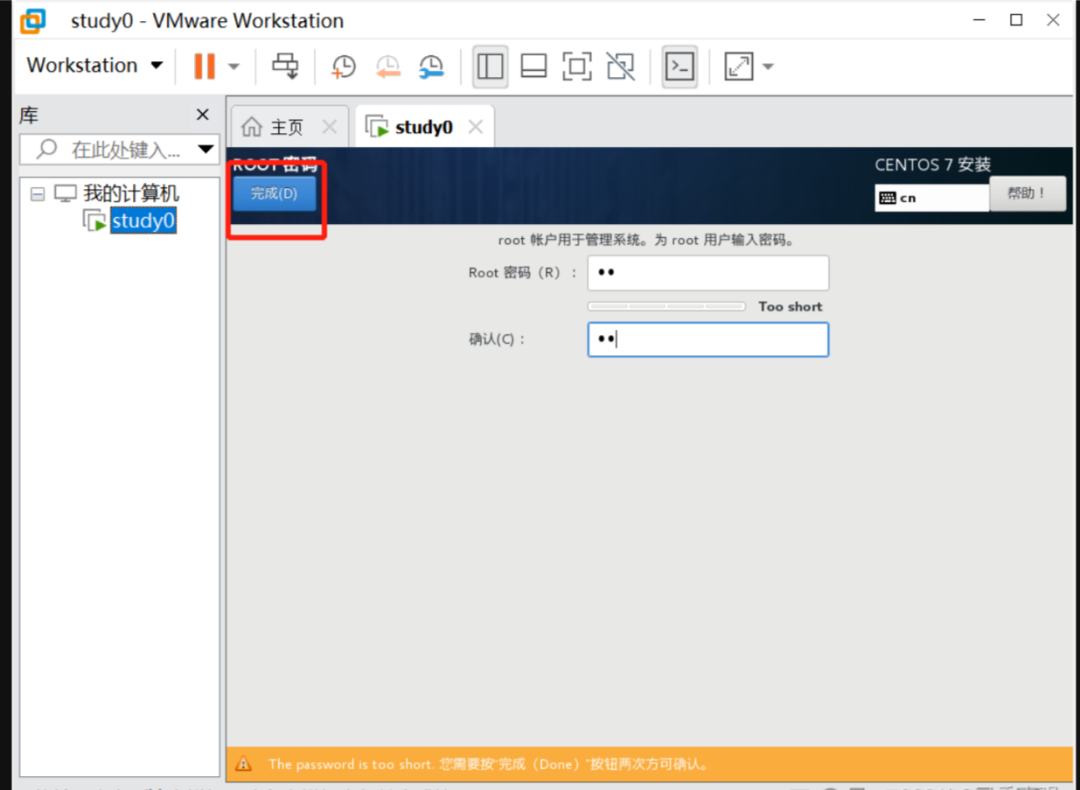
Task: Open the library search filter dropdown
Action: click(206, 149)
